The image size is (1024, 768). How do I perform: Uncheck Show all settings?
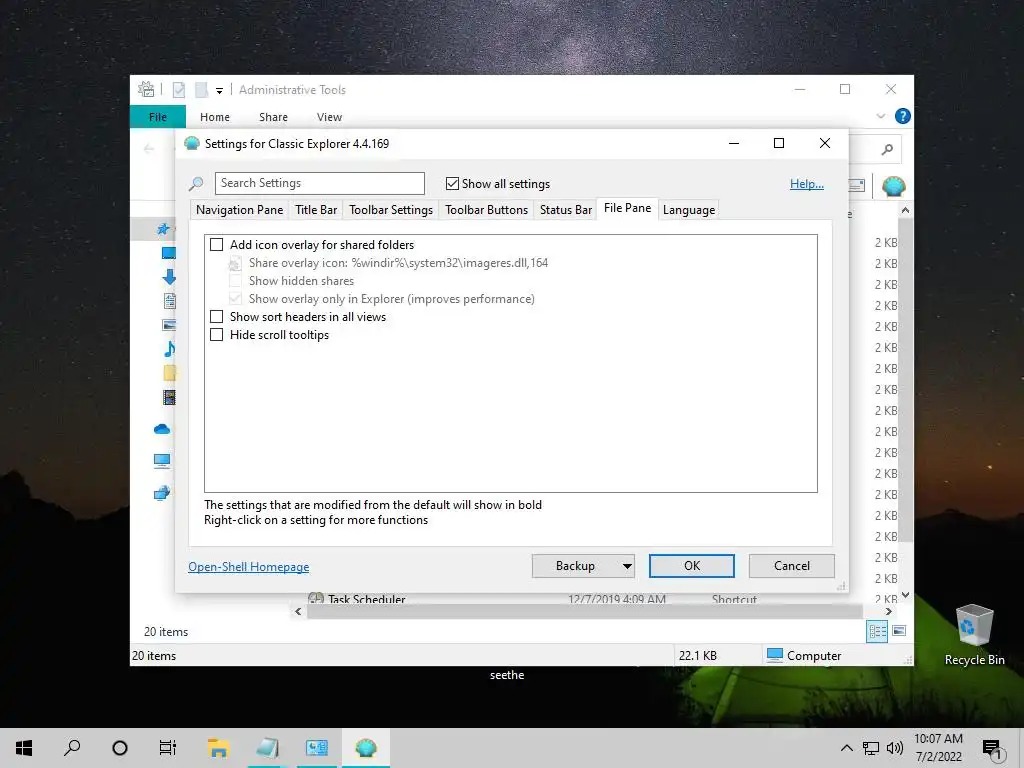[x=452, y=184]
